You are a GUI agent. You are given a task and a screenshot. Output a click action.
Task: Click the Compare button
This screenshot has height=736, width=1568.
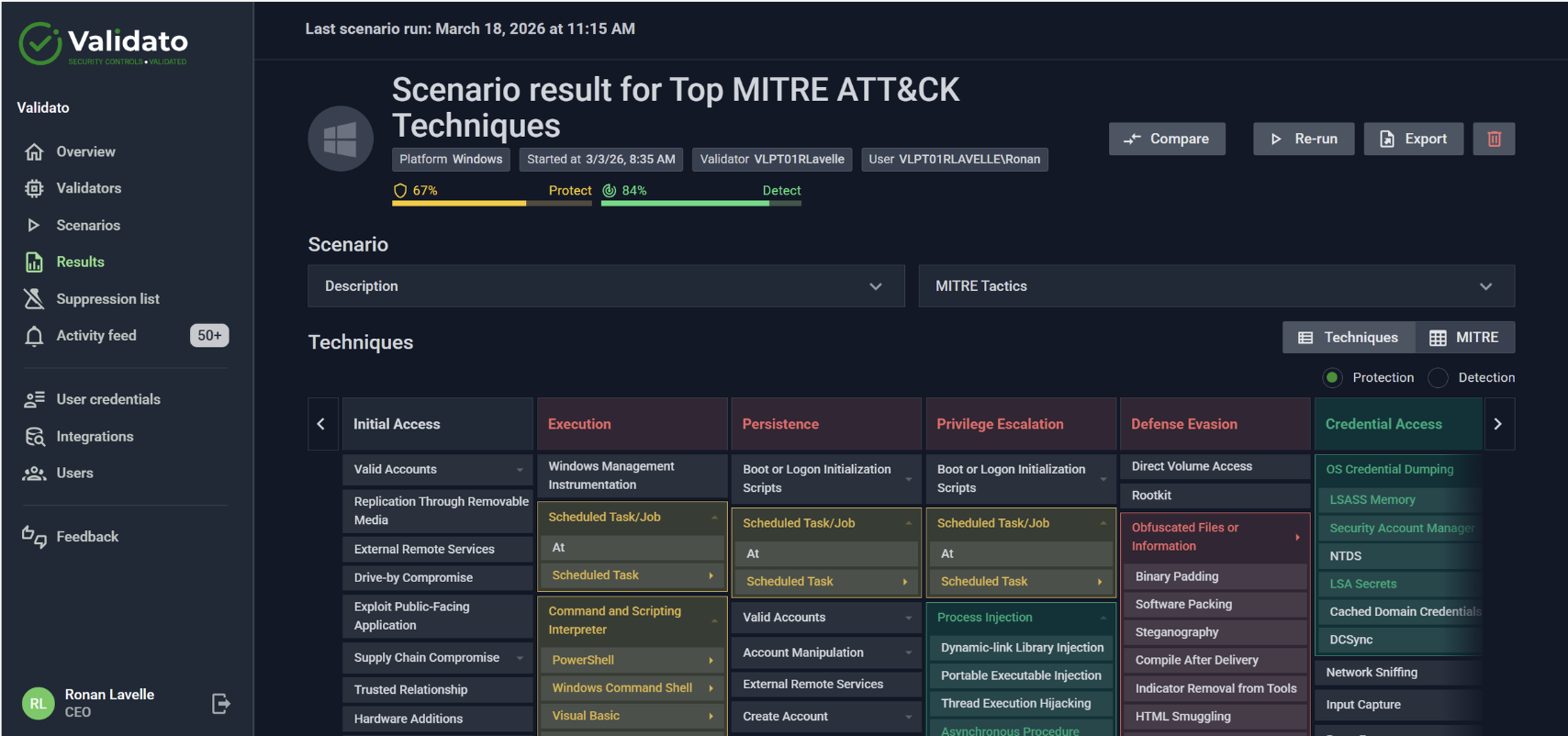pos(1166,139)
